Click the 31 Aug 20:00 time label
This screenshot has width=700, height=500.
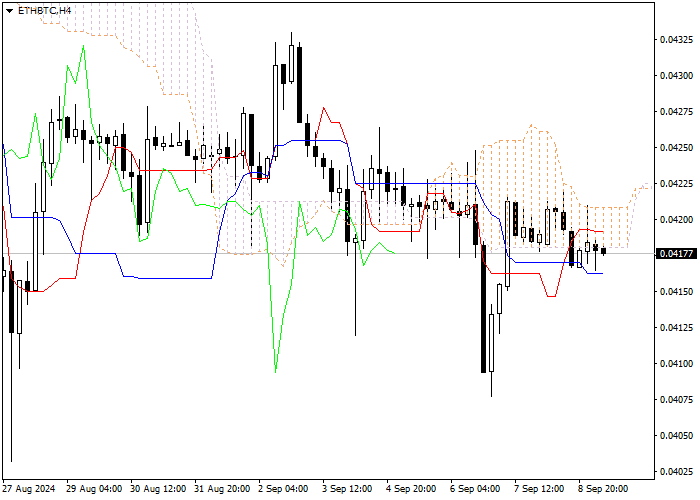click(222, 489)
